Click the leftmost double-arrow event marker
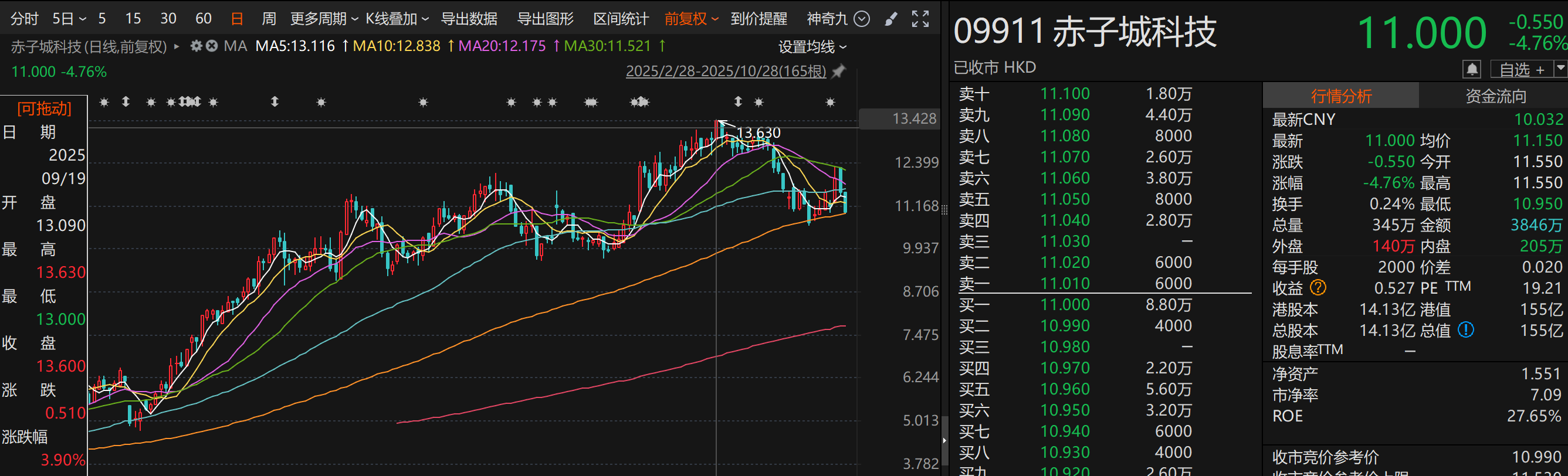Viewport: 1568px width, 476px height. [126, 101]
